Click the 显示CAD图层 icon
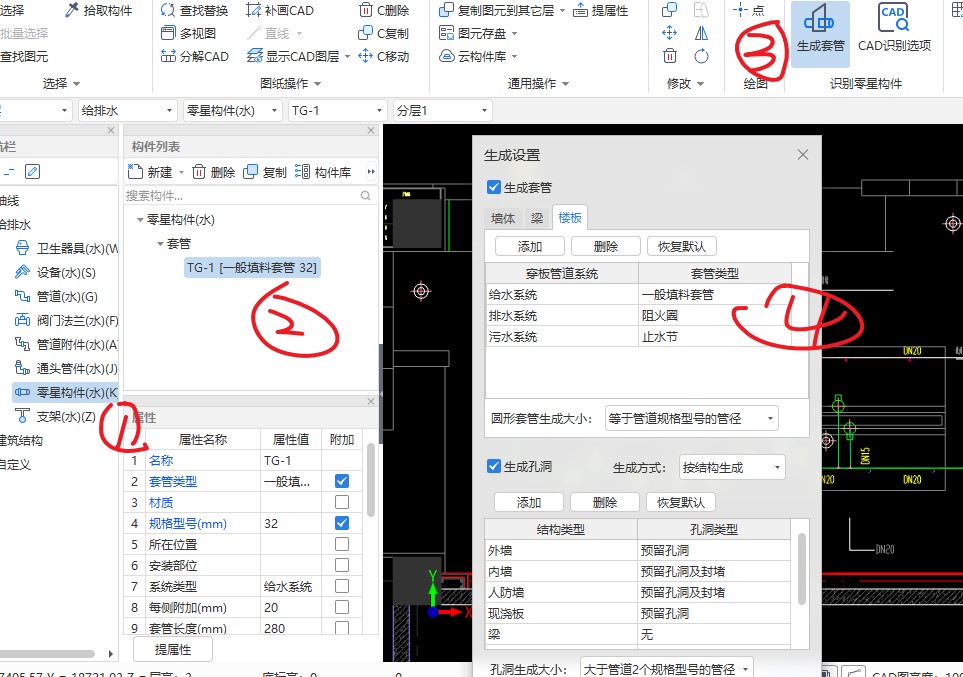 coord(254,56)
